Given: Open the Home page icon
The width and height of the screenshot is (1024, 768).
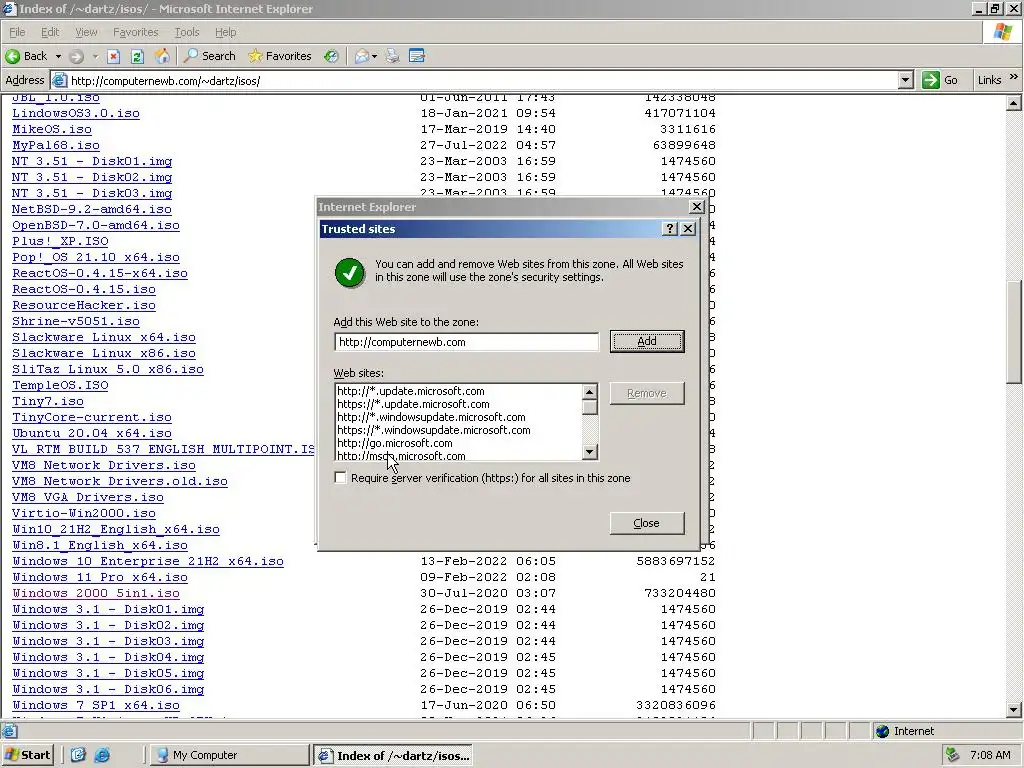Looking at the screenshot, I should [x=162, y=56].
